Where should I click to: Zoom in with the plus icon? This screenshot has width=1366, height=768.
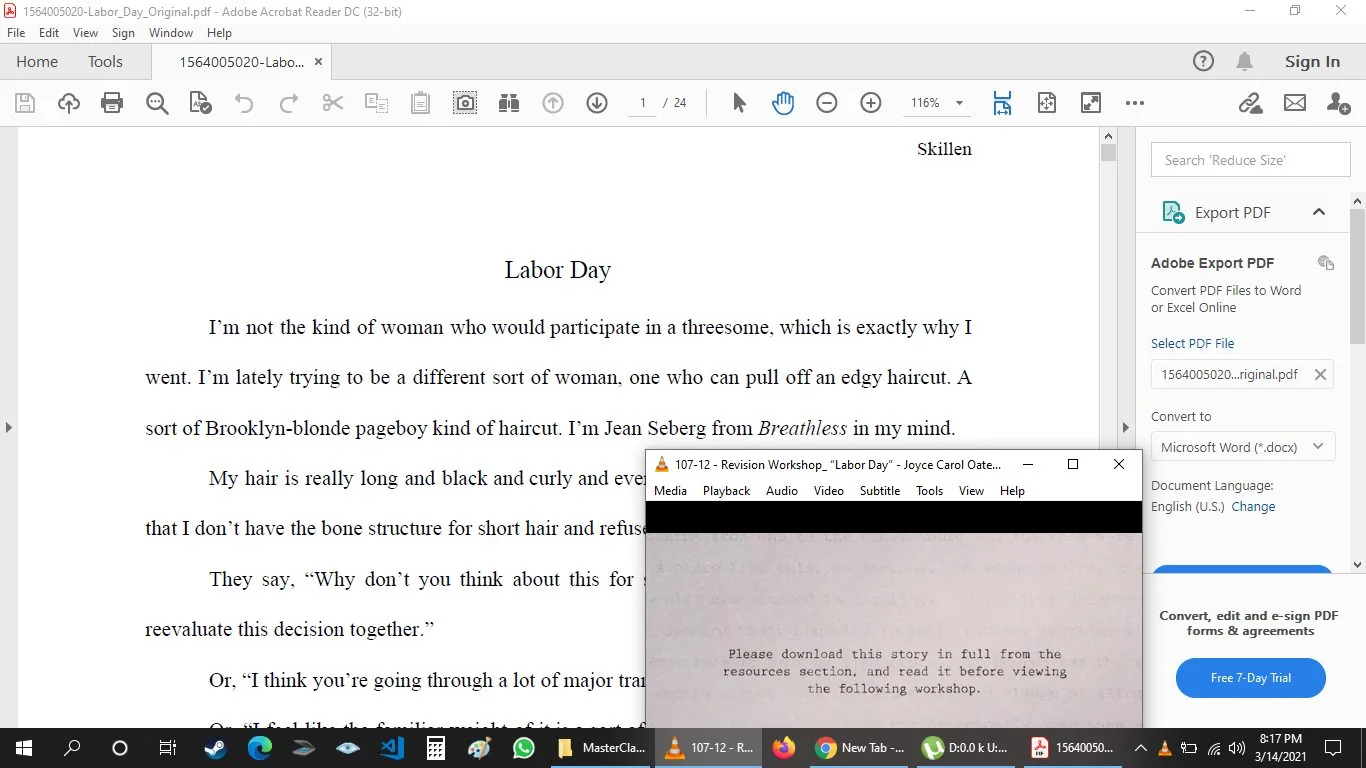tap(871, 103)
